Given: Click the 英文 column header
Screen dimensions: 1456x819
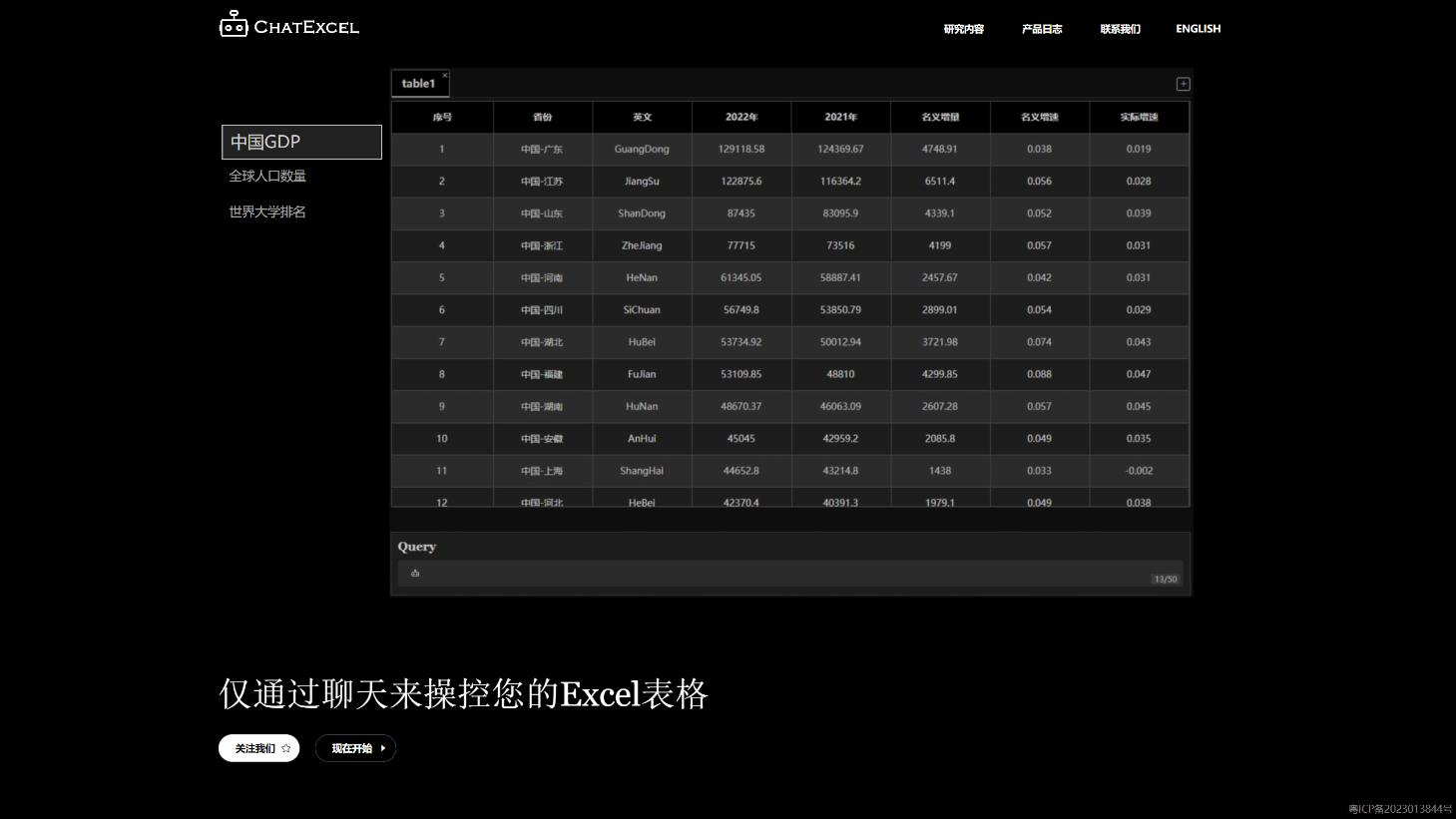Looking at the screenshot, I should pos(642,117).
